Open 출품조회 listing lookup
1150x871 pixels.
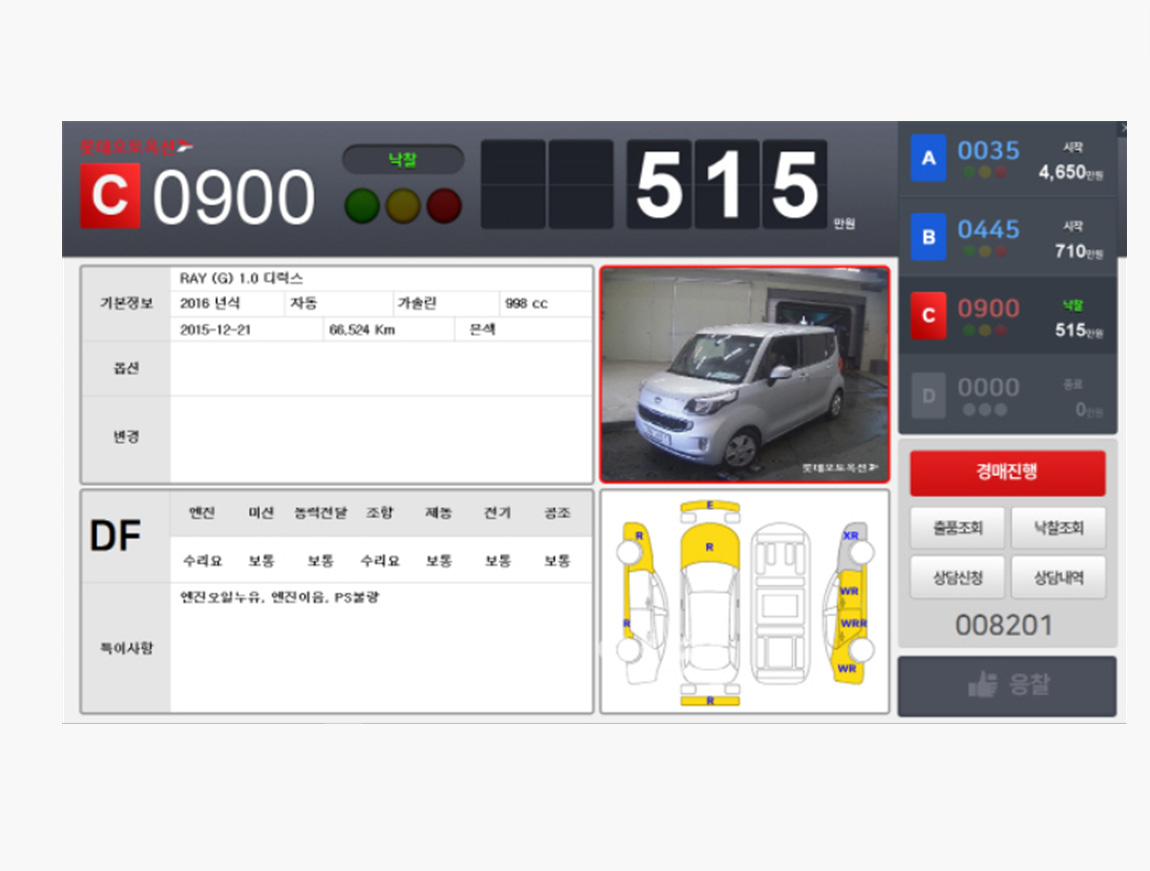pos(956,528)
